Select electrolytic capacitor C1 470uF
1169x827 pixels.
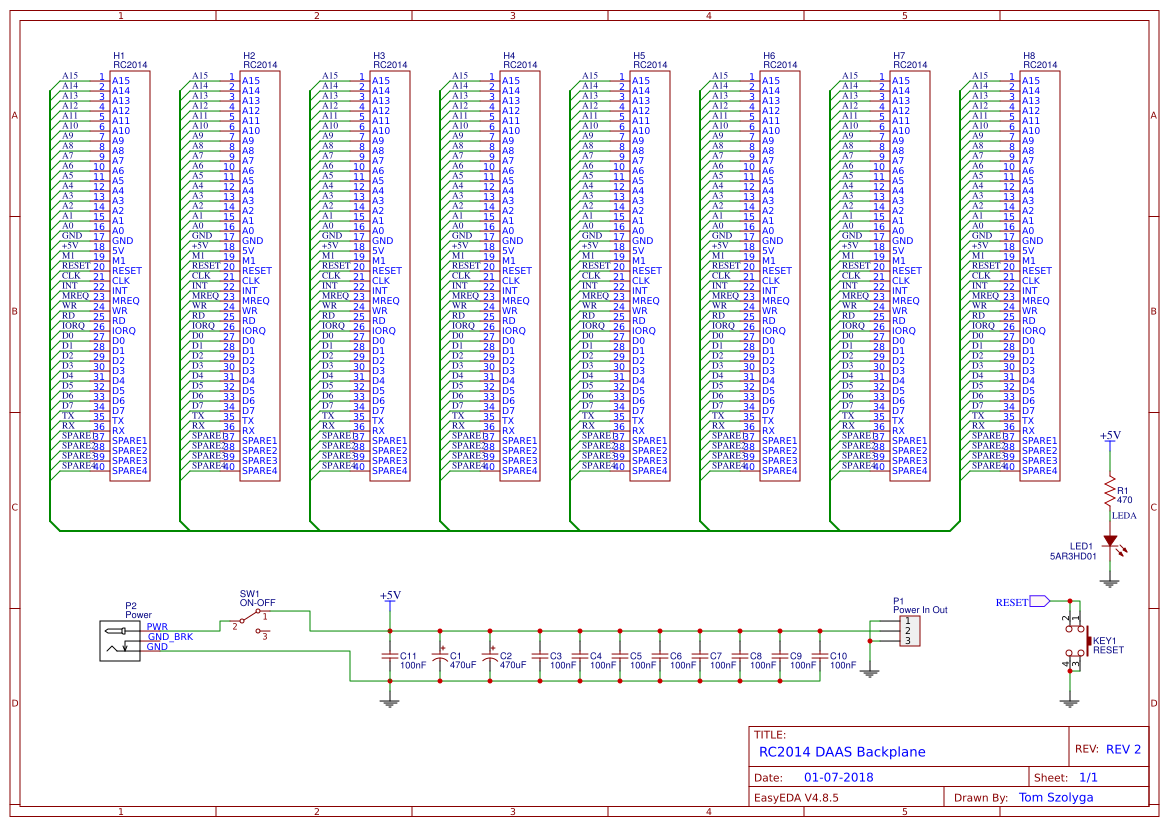441,658
